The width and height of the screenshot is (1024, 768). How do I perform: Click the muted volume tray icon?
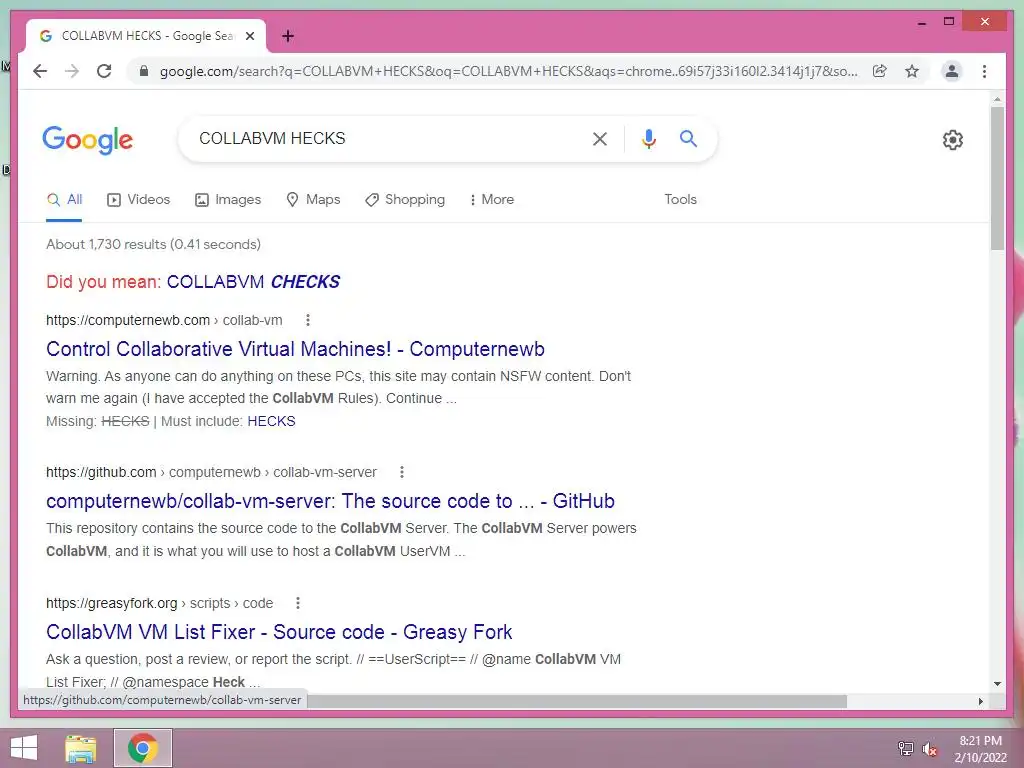pos(930,749)
